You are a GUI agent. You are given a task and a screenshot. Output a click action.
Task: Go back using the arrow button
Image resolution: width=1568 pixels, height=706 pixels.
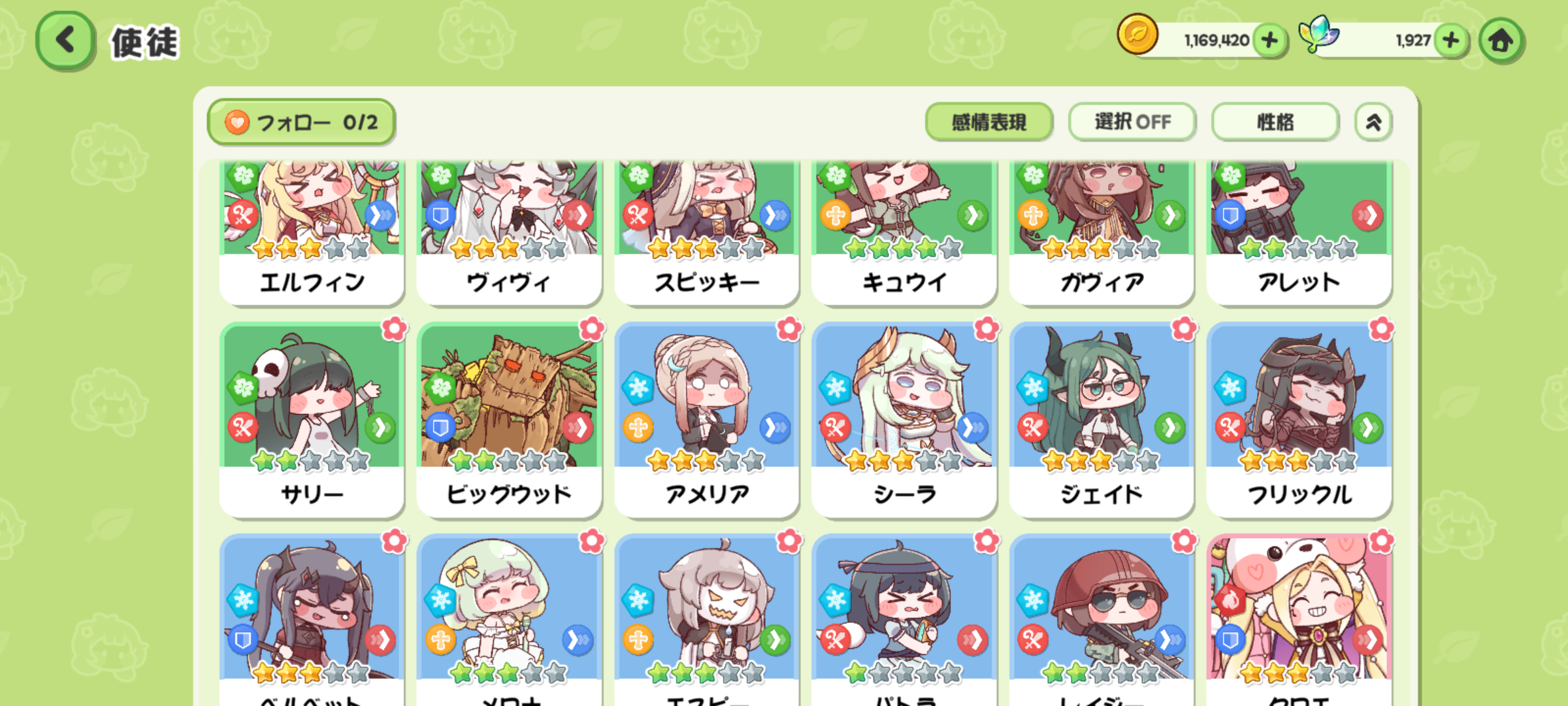65,41
